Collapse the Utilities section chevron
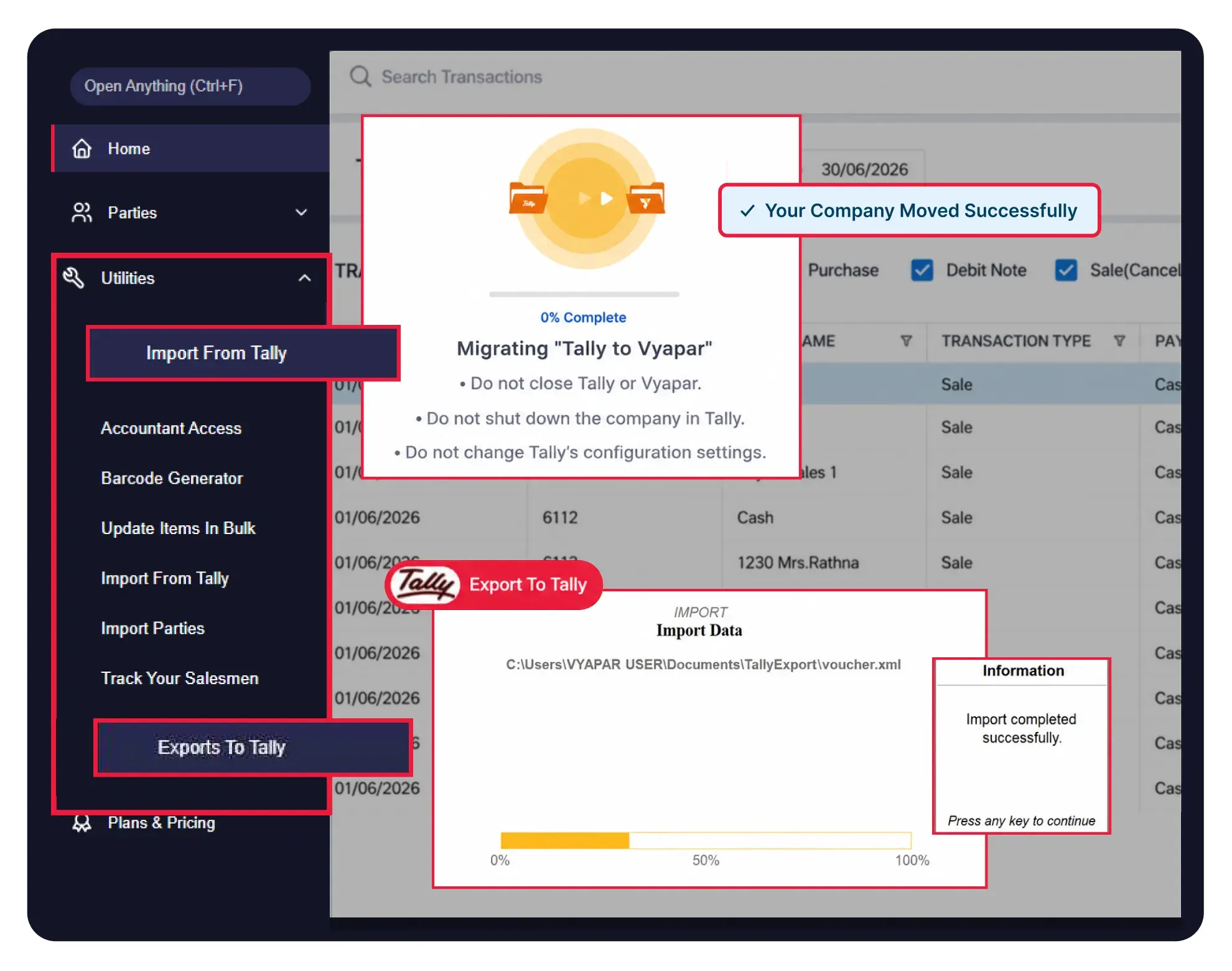Screen dimensions: 1232x971 pos(304,278)
